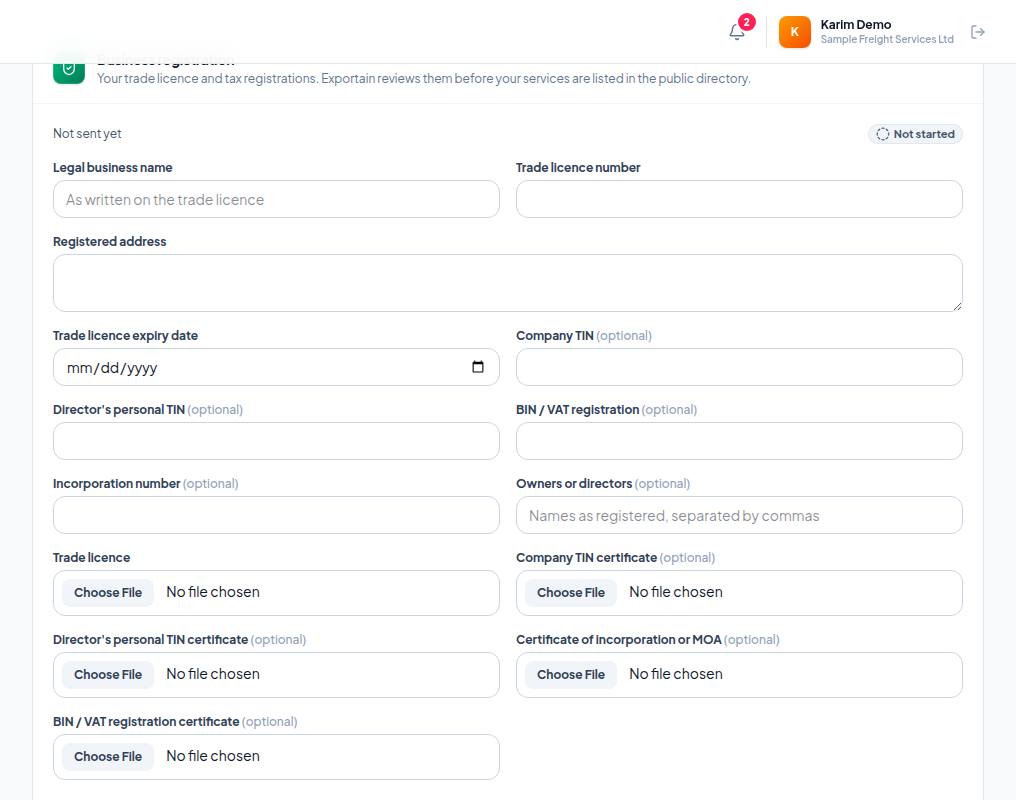Image resolution: width=1016 pixels, height=800 pixels.
Task: Click the Company TIN input field
Action: coord(739,367)
